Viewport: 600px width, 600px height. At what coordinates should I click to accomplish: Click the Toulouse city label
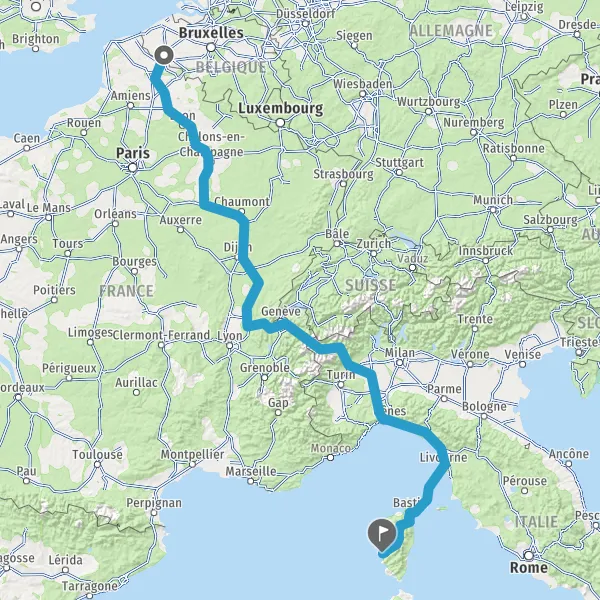(98, 454)
